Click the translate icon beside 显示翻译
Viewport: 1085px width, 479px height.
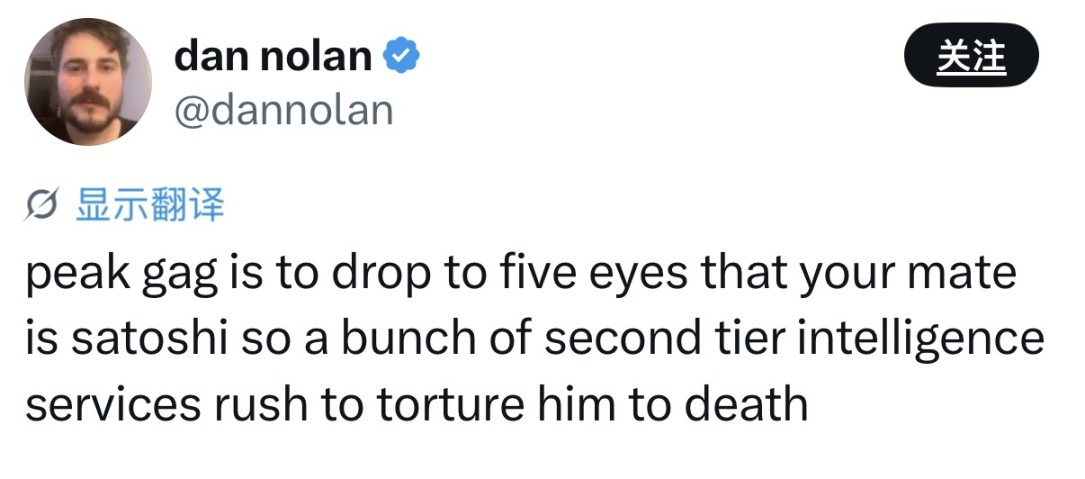tap(45, 205)
